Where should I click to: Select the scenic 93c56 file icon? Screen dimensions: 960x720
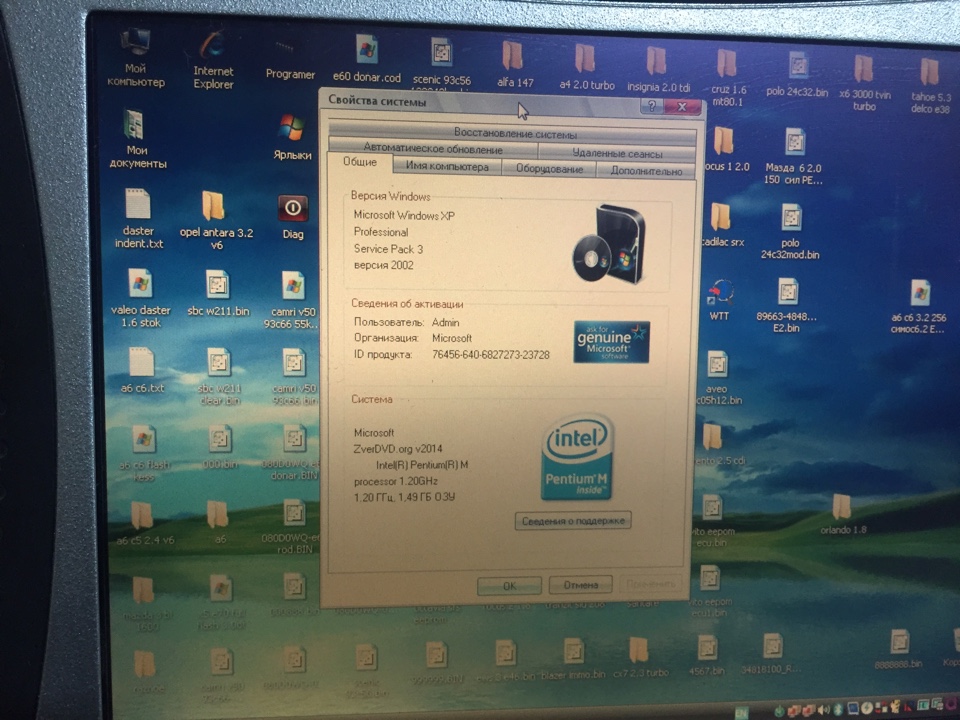pos(441,54)
